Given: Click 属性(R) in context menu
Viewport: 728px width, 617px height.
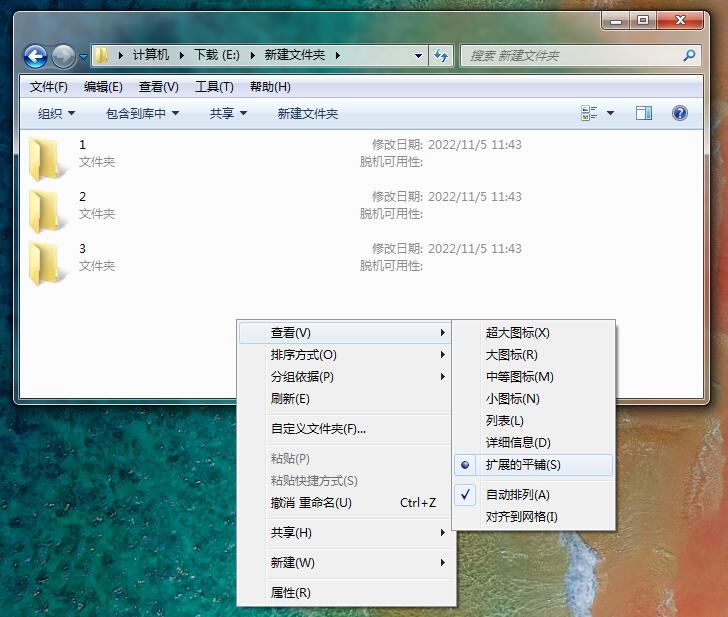Looking at the screenshot, I should 291,593.
